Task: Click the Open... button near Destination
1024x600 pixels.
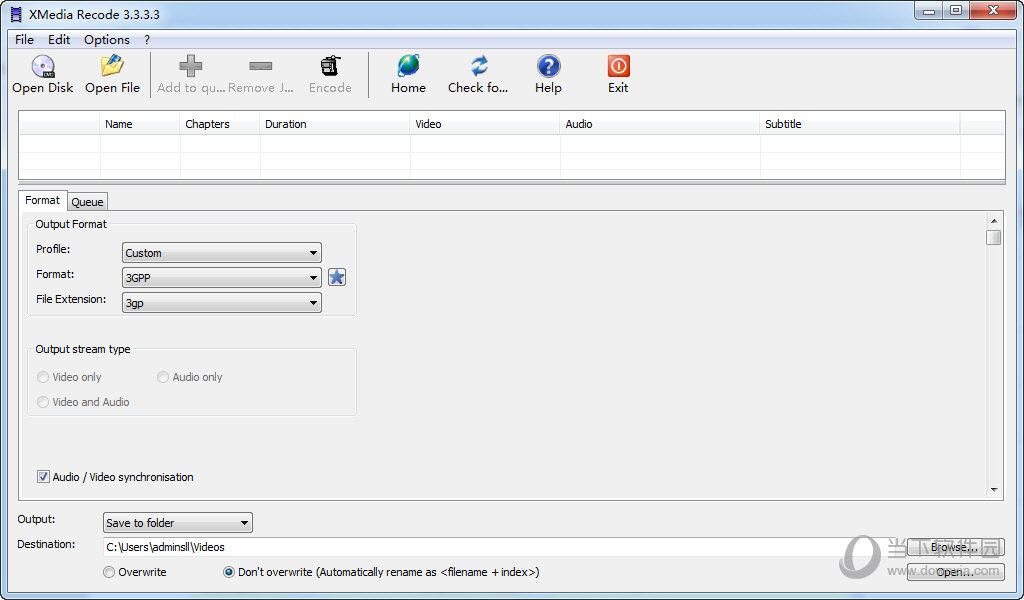Action: [955, 572]
